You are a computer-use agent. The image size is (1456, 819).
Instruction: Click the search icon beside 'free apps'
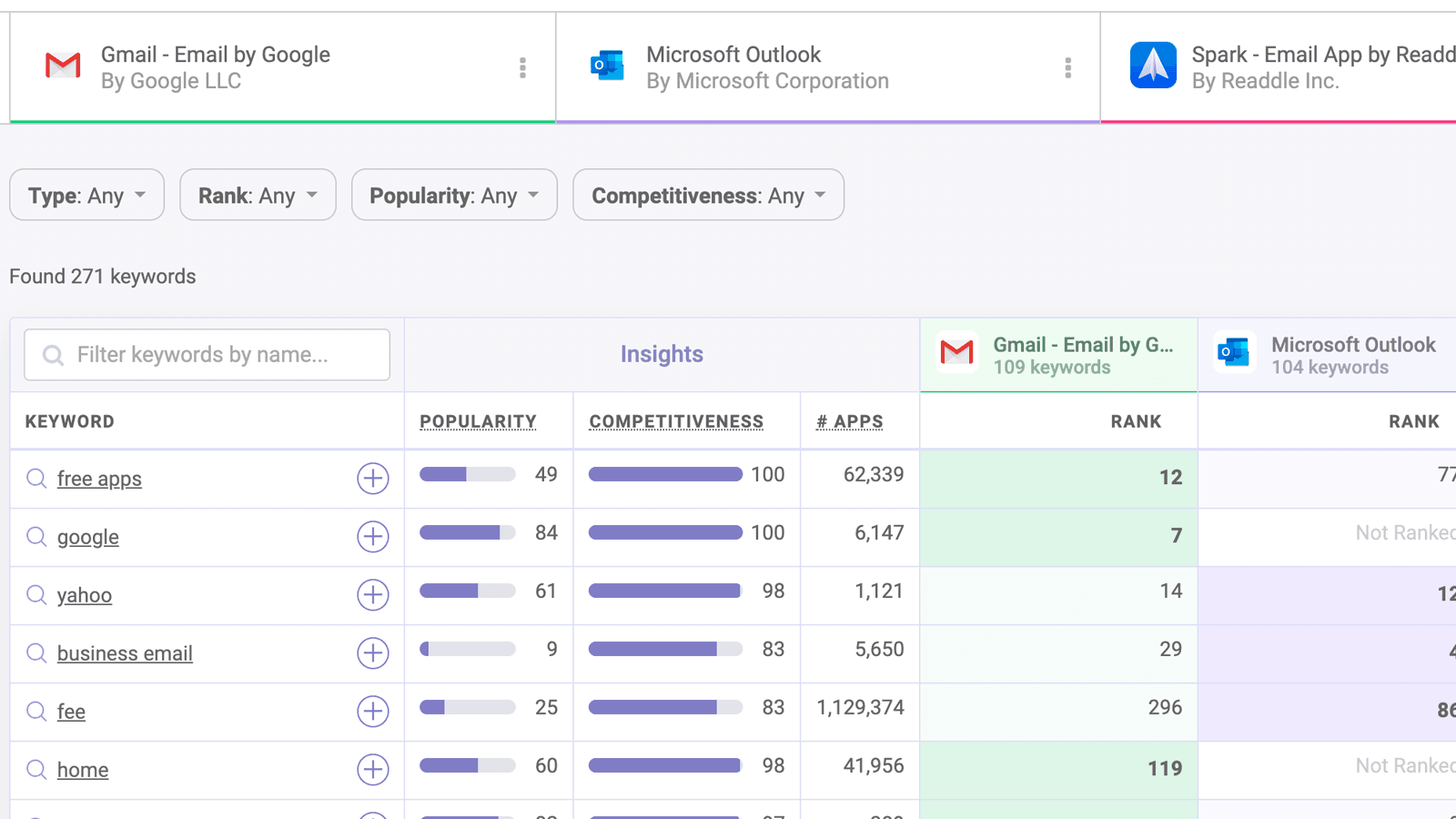tap(36, 479)
